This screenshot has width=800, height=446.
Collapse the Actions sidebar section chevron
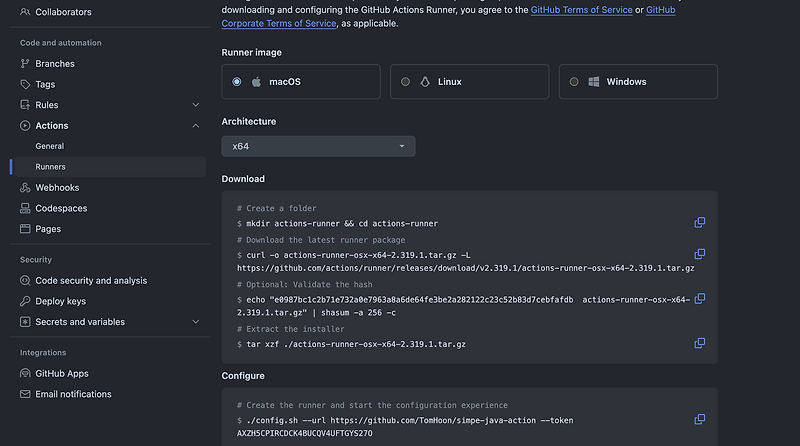195,126
